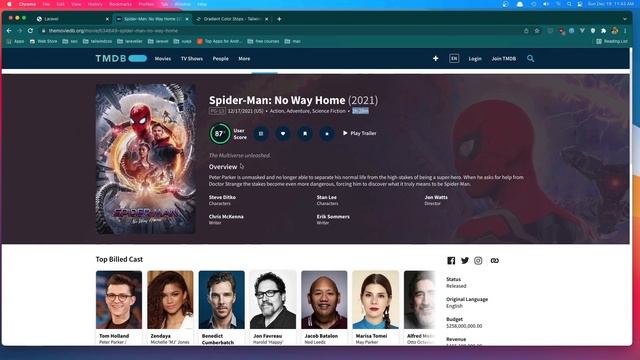This screenshot has height=360, width=640.
Task: Open the movie's Instagram icon
Action: click(478, 260)
